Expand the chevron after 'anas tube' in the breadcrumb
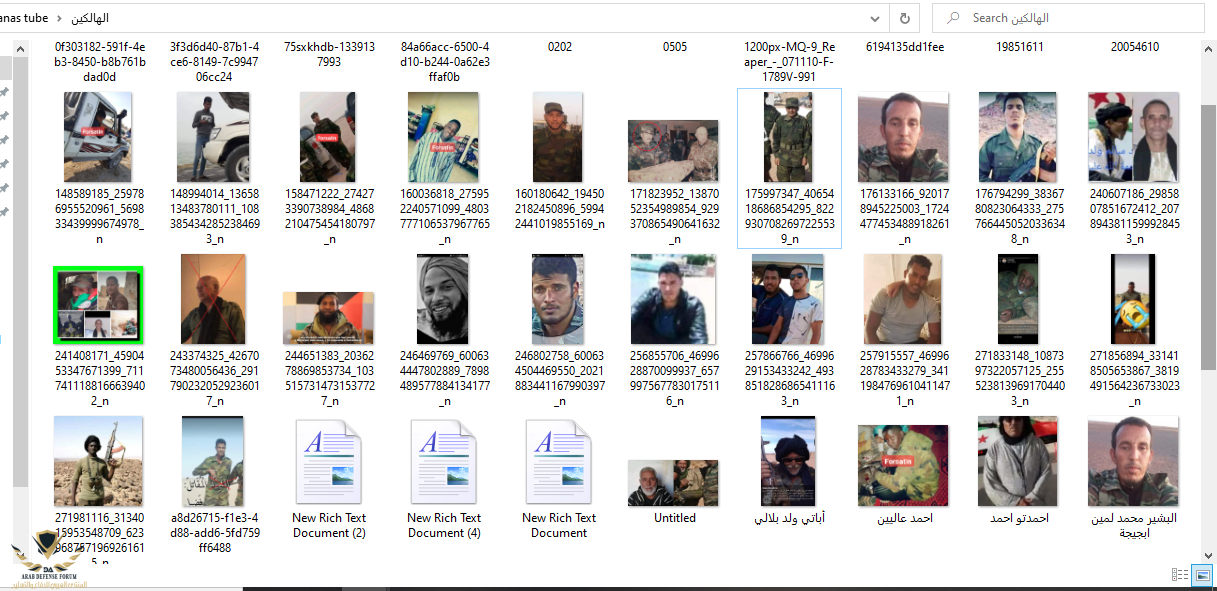The height and width of the screenshot is (591, 1217). pyautogui.click(x=58, y=19)
